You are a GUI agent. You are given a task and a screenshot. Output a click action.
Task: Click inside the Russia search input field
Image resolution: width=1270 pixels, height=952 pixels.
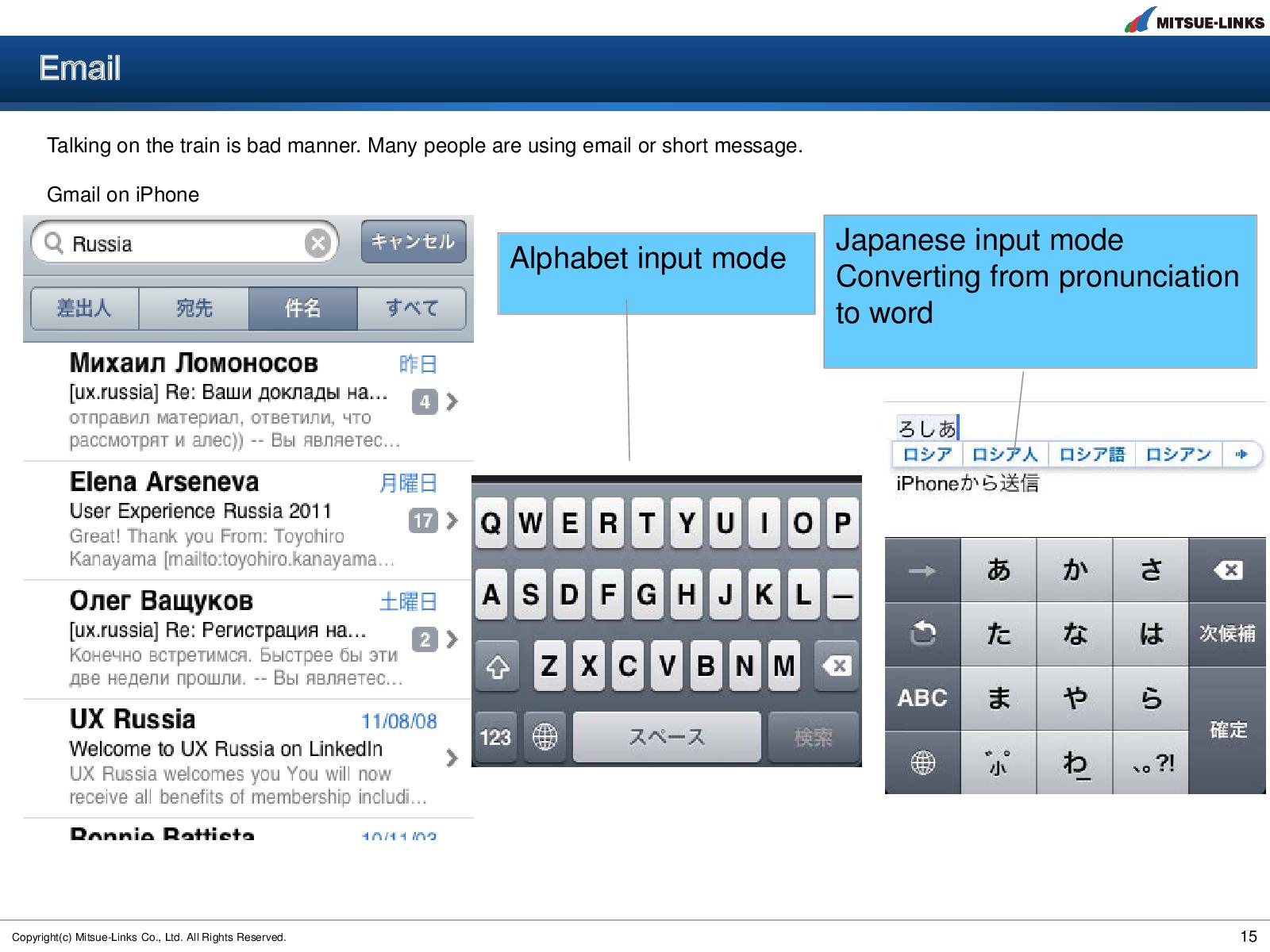(x=184, y=243)
